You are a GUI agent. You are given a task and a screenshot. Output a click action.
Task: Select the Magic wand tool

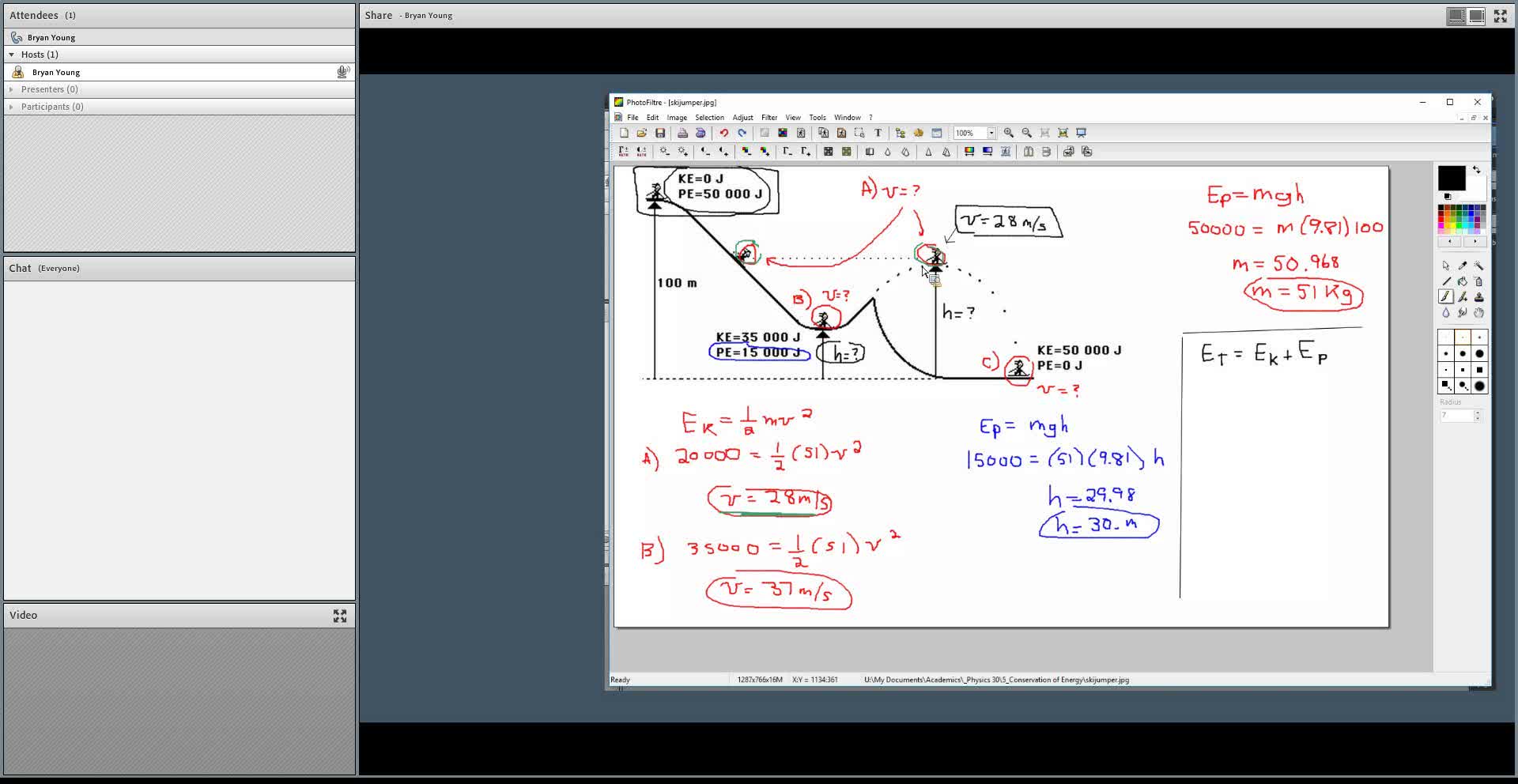(1479, 266)
